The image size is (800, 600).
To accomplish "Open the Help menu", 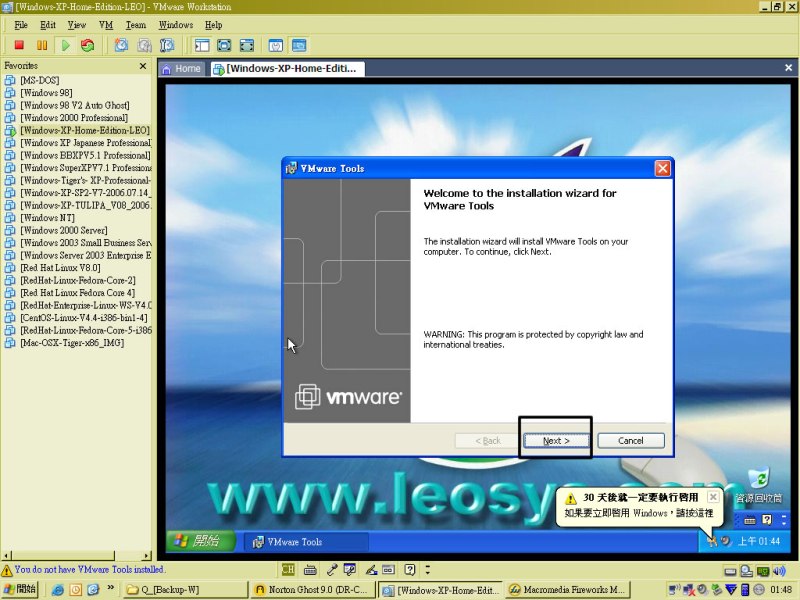I will point(213,25).
